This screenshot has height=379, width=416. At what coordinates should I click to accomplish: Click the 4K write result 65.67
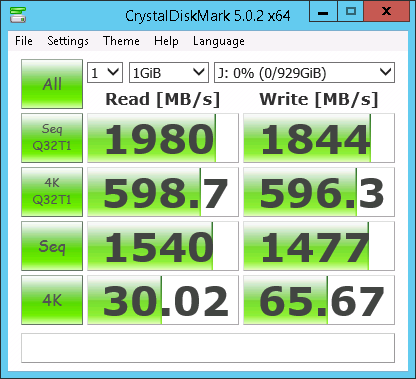pyautogui.click(x=319, y=300)
